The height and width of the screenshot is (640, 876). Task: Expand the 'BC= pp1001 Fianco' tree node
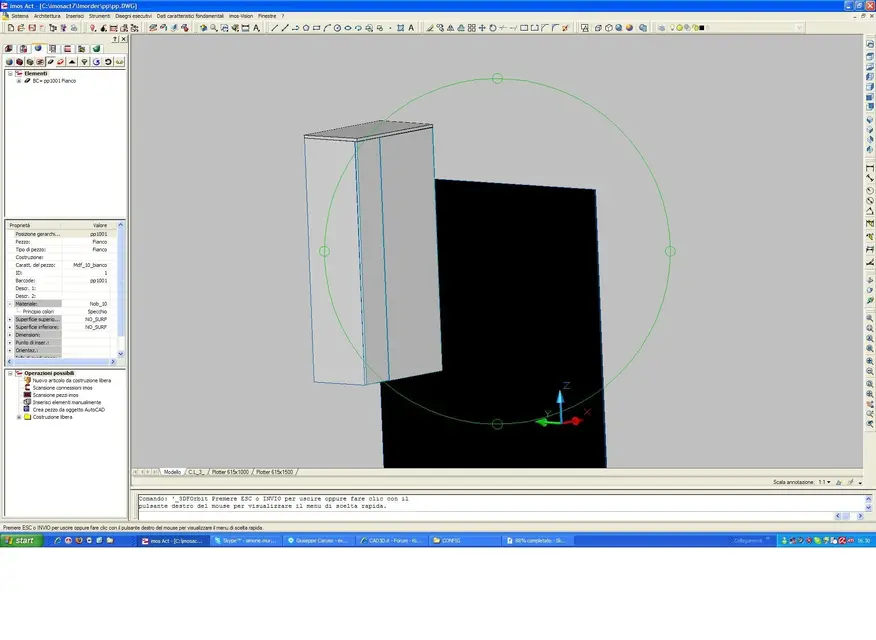(x=18, y=80)
